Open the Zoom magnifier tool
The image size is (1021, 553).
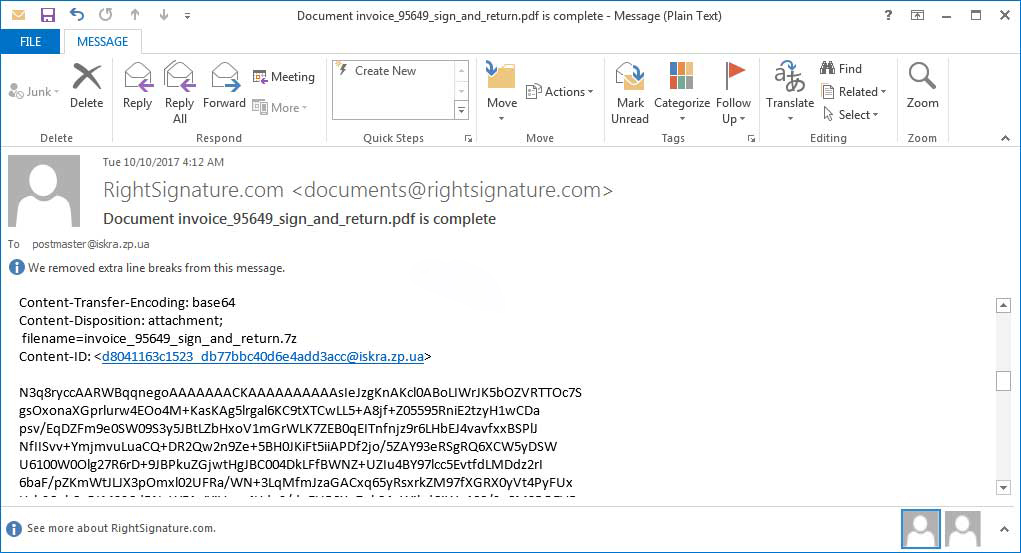pos(922,86)
